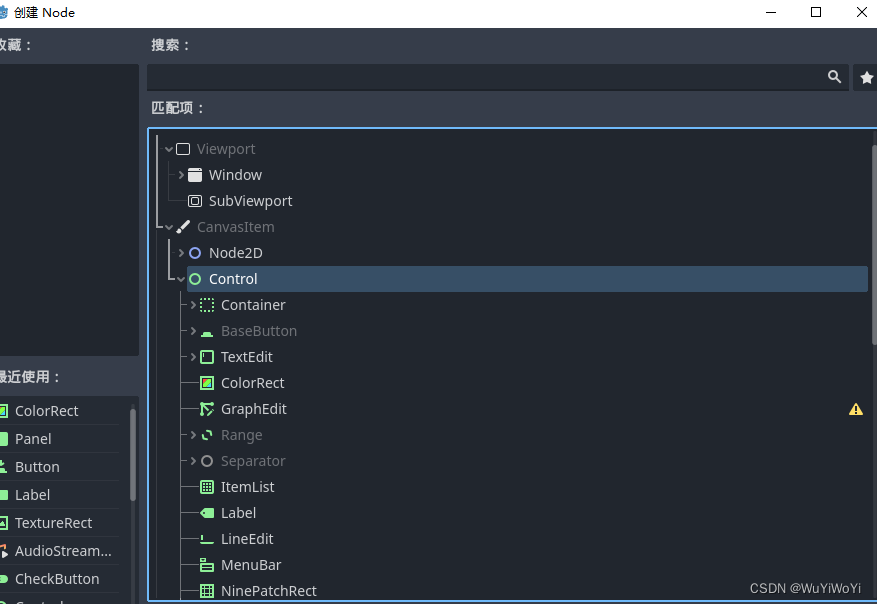Expand the TextEdit branch
This screenshot has width=877, height=604.
(x=193, y=357)
